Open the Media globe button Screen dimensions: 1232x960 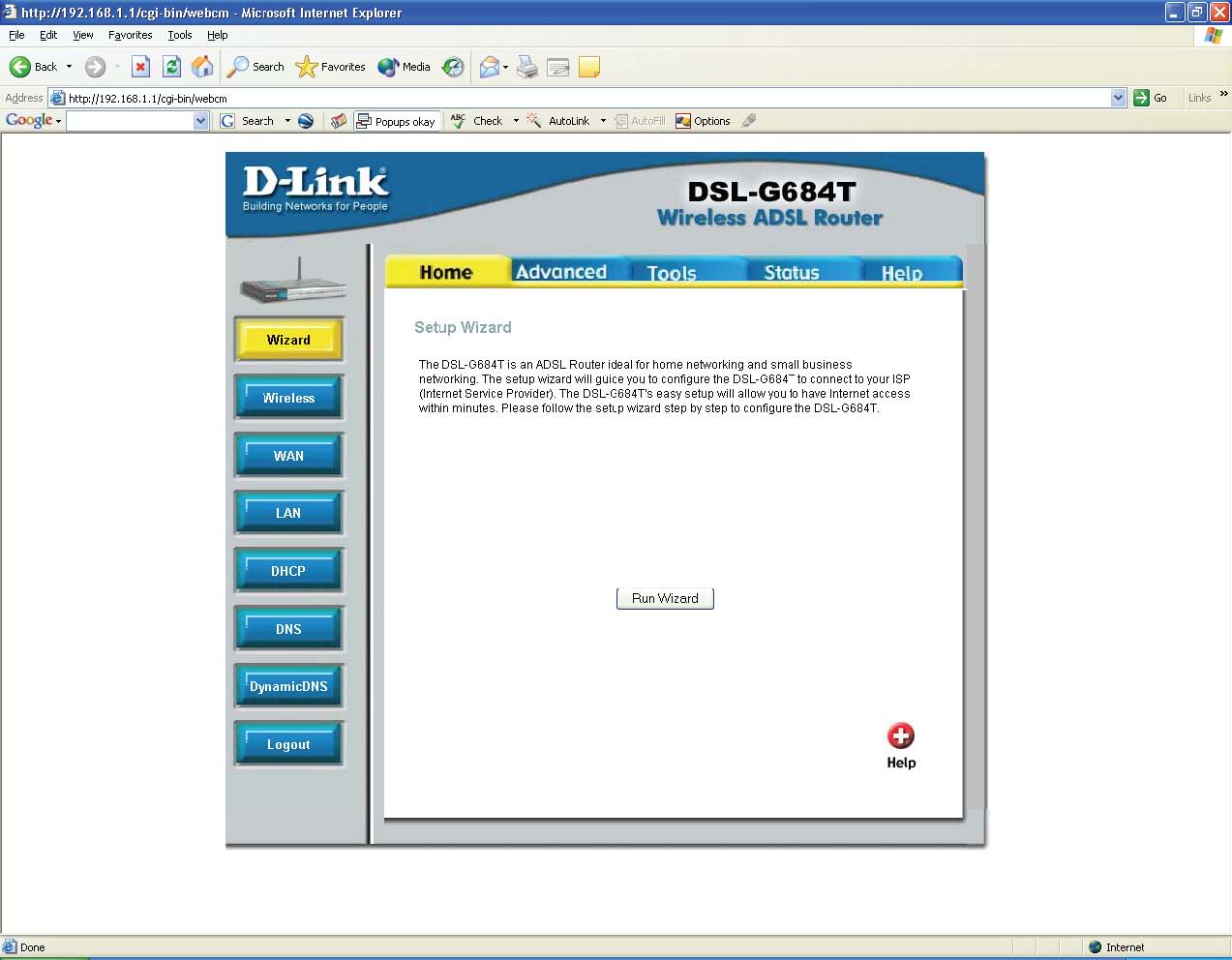405,67
